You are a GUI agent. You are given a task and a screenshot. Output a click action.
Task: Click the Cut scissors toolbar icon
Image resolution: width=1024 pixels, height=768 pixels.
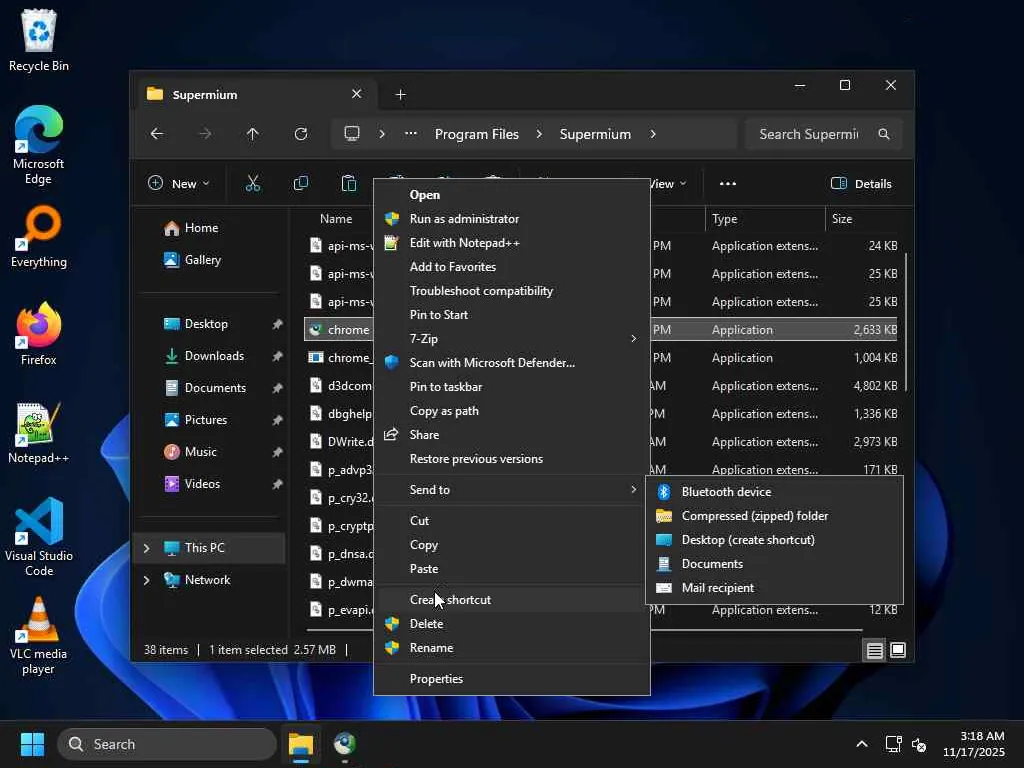[253, 184]
